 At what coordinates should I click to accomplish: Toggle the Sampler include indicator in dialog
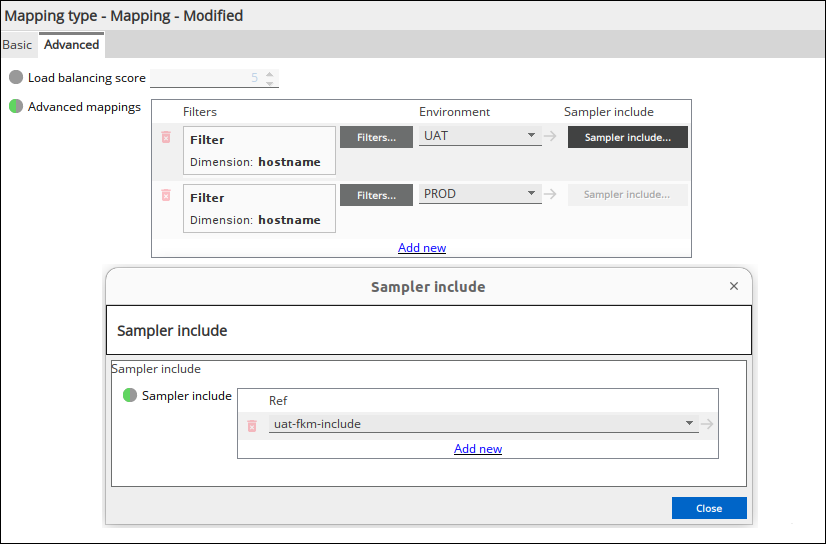click(130, 396)
